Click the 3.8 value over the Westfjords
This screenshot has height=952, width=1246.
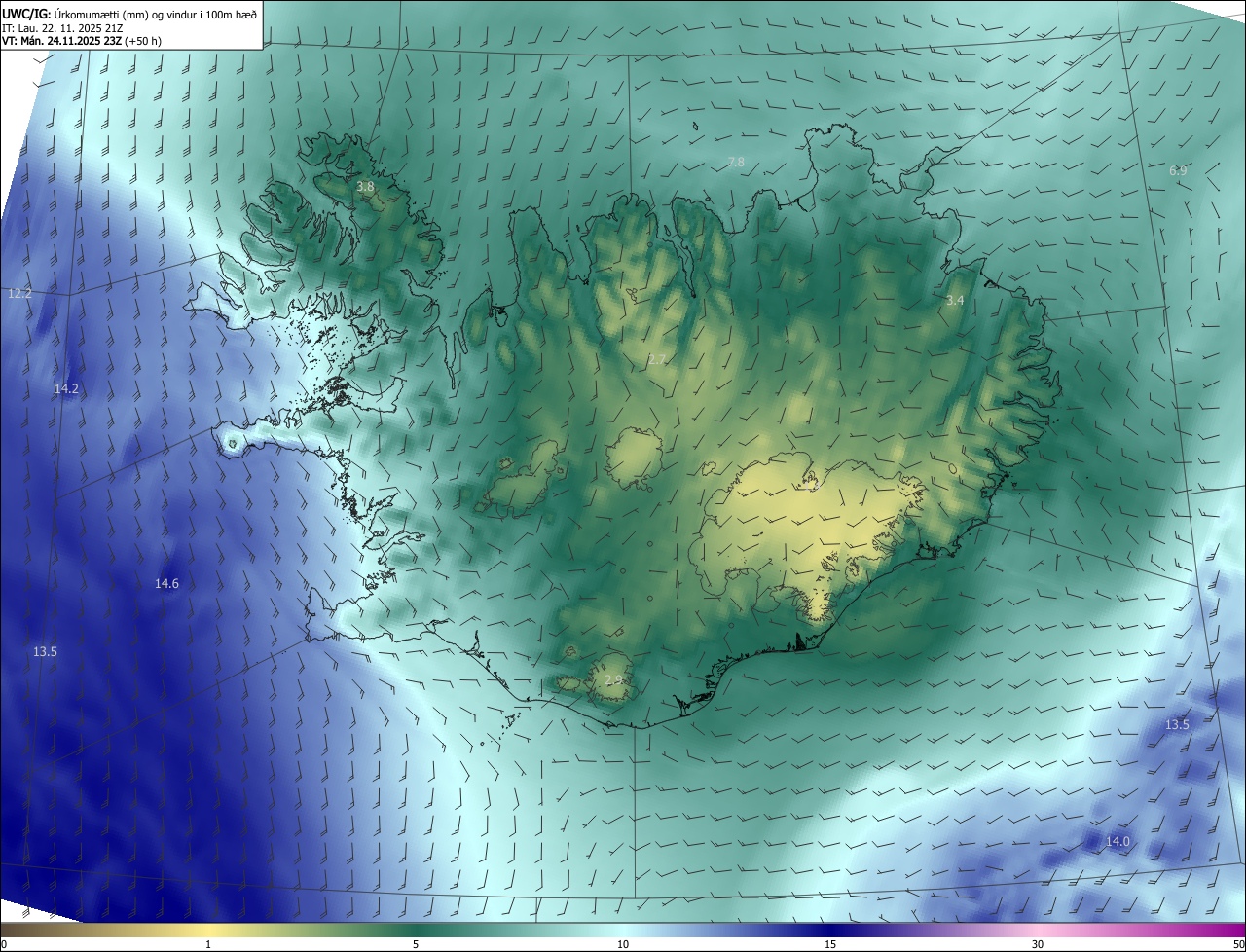365,186
